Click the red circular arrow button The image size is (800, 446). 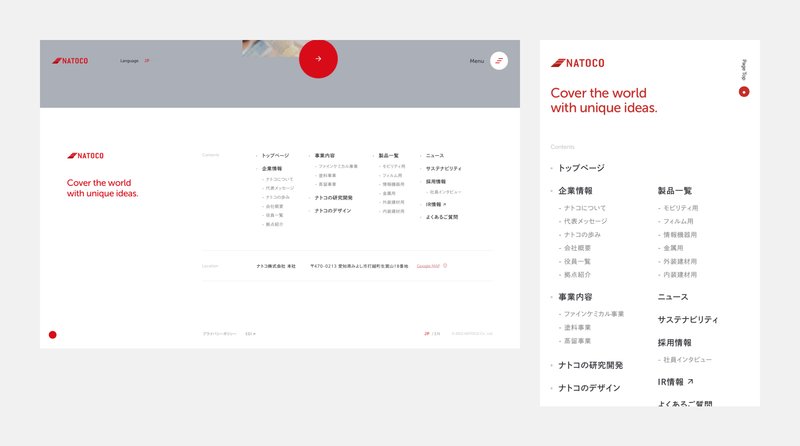coord(318,59)
